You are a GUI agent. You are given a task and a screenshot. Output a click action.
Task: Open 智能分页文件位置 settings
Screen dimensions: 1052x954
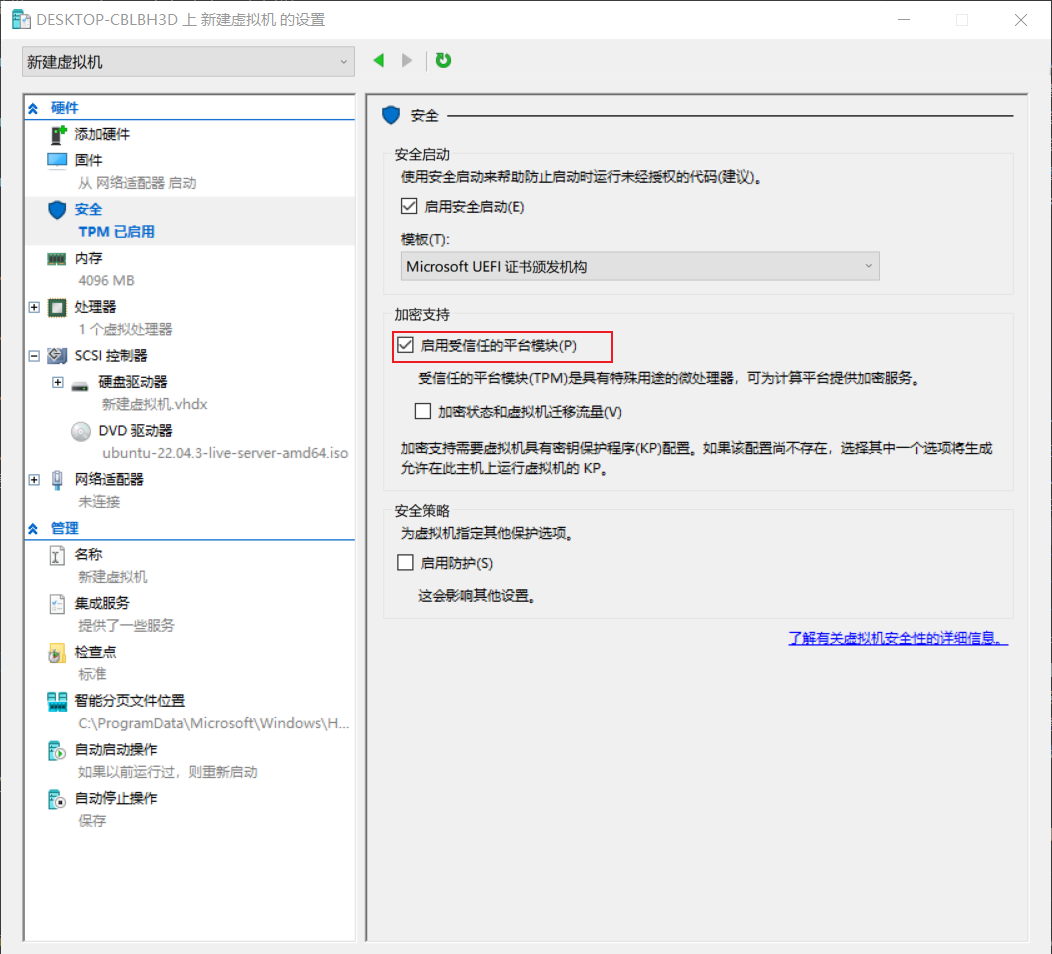point(129,701)
